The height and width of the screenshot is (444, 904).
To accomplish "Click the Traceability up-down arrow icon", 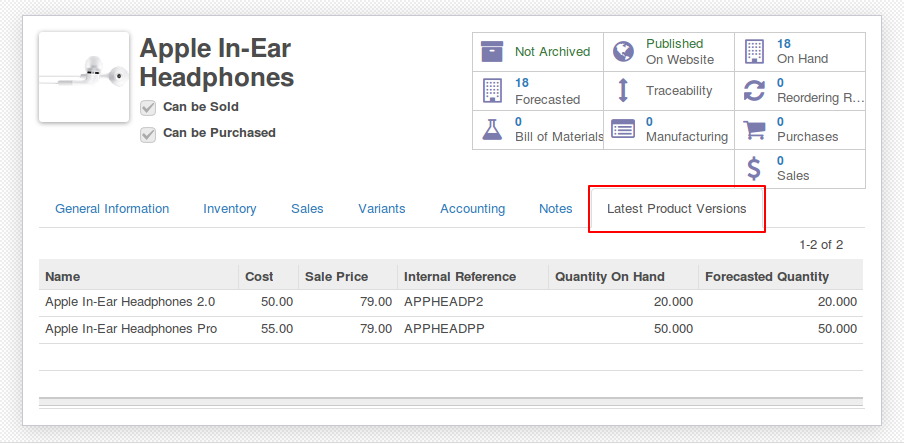I will click(623, 91).
